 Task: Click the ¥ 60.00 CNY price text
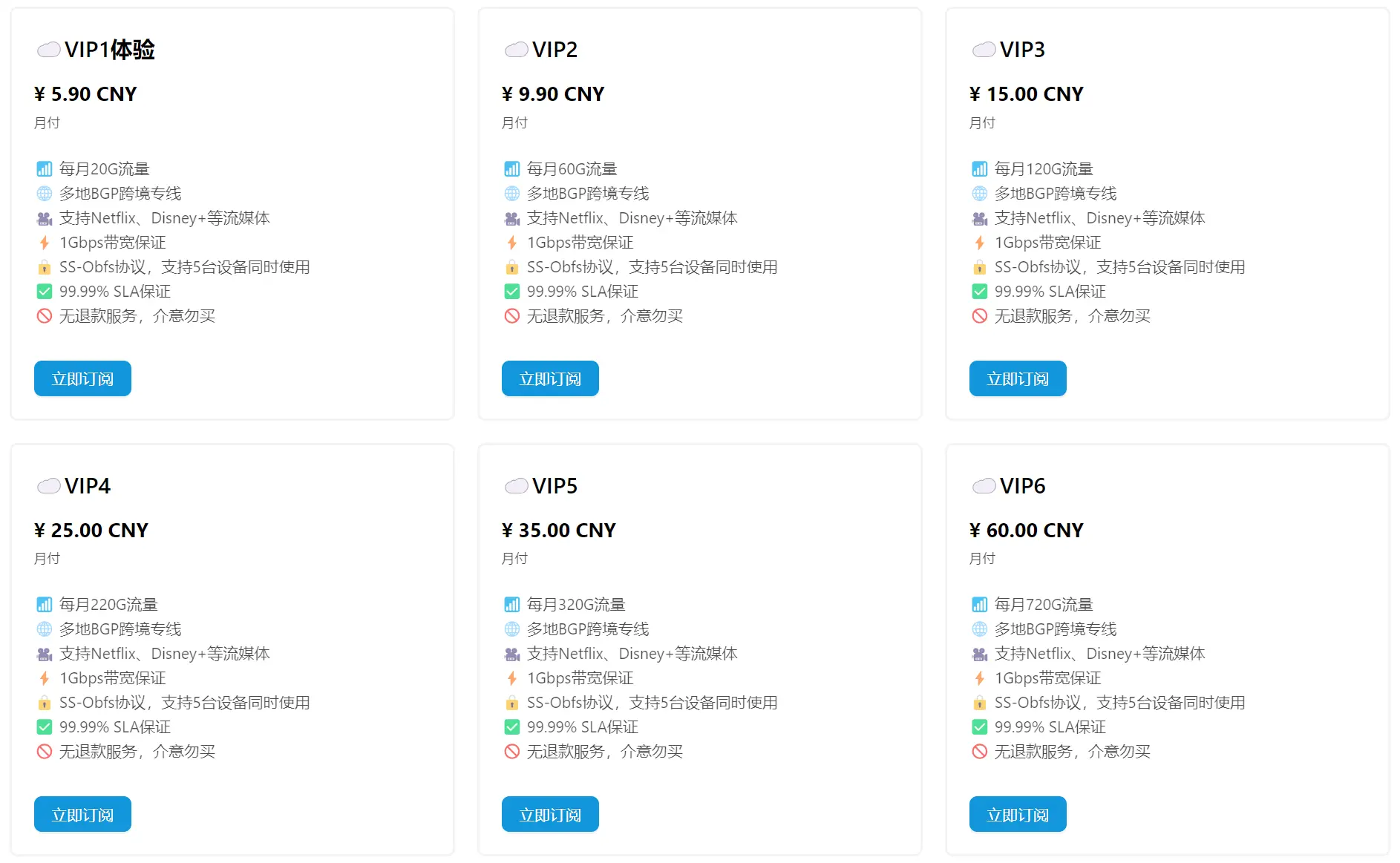(1026, 530)
